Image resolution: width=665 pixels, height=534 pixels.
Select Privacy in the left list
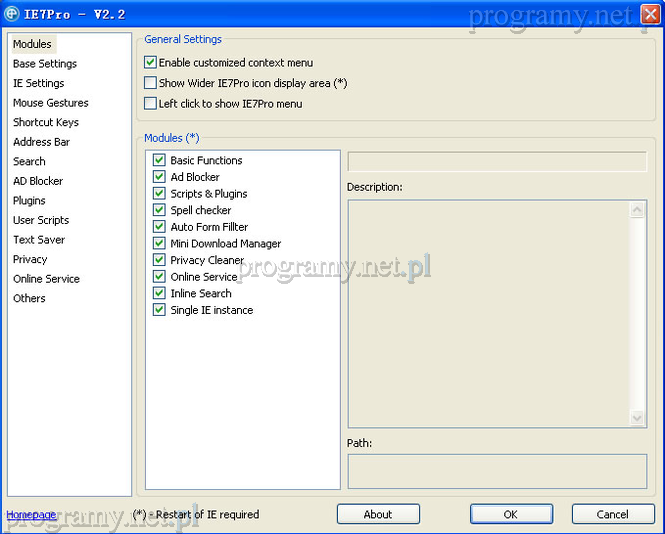(x=30, y=259)
